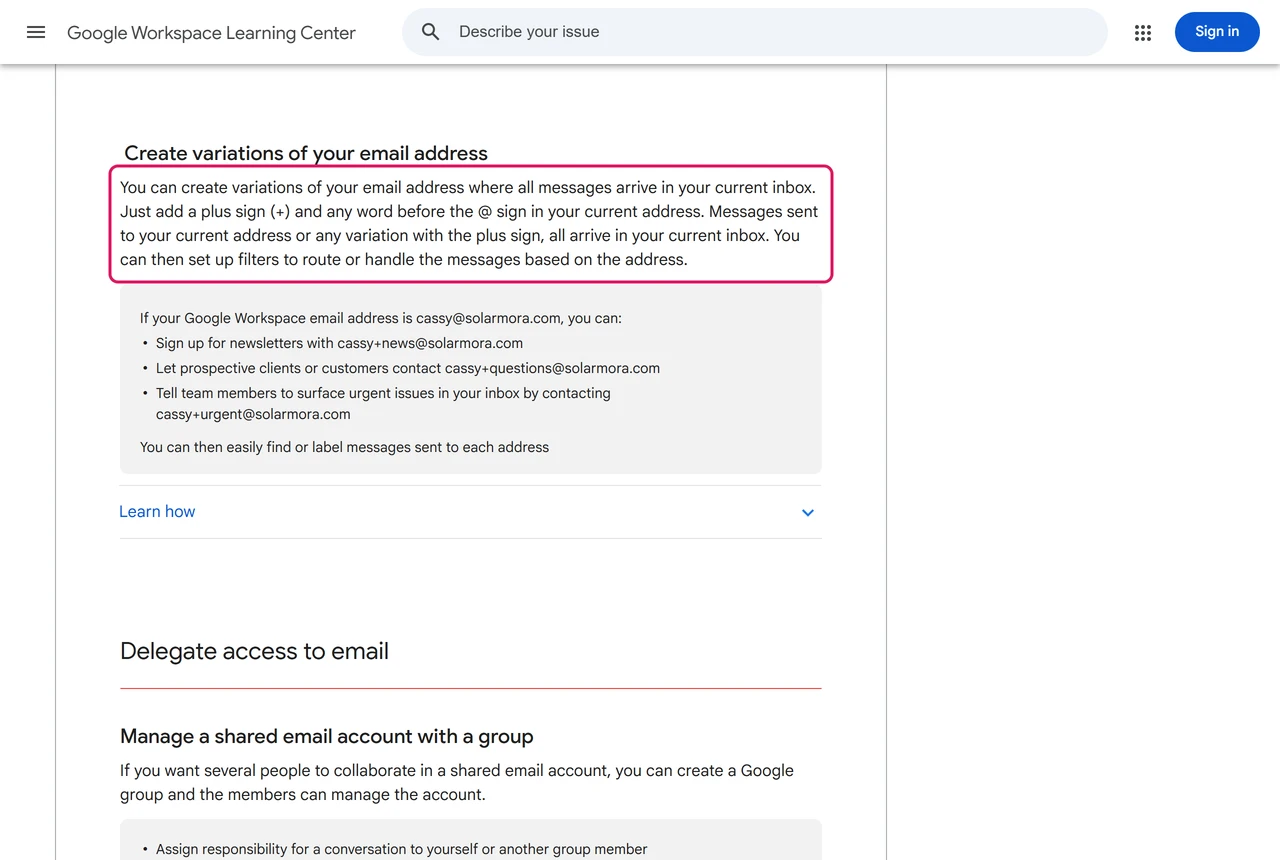Click the Create variations of your email address heading
Image resolution: width=1280 pixels, height=860 pixels.
pyautogui.click(x=306, y=153)
